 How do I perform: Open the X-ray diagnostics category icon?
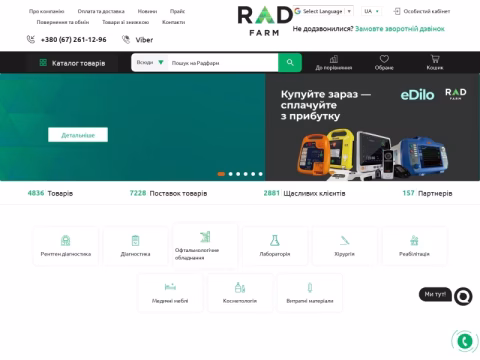(66, 240)
